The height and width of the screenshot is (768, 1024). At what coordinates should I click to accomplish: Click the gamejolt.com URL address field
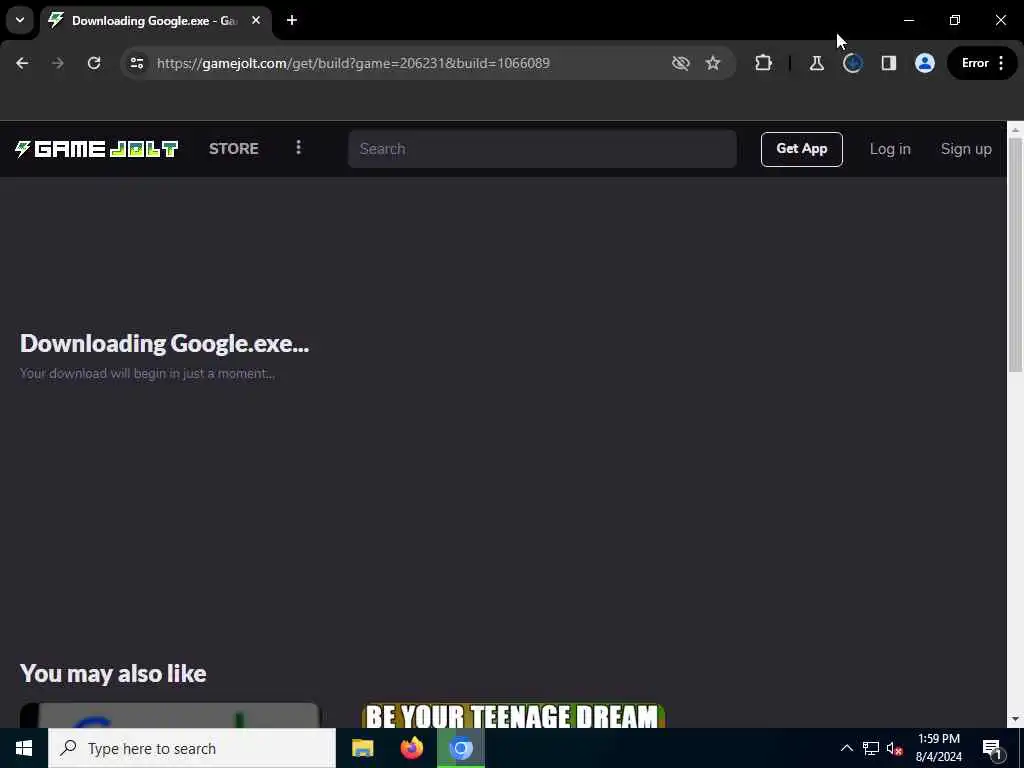[x=353, y=63]
